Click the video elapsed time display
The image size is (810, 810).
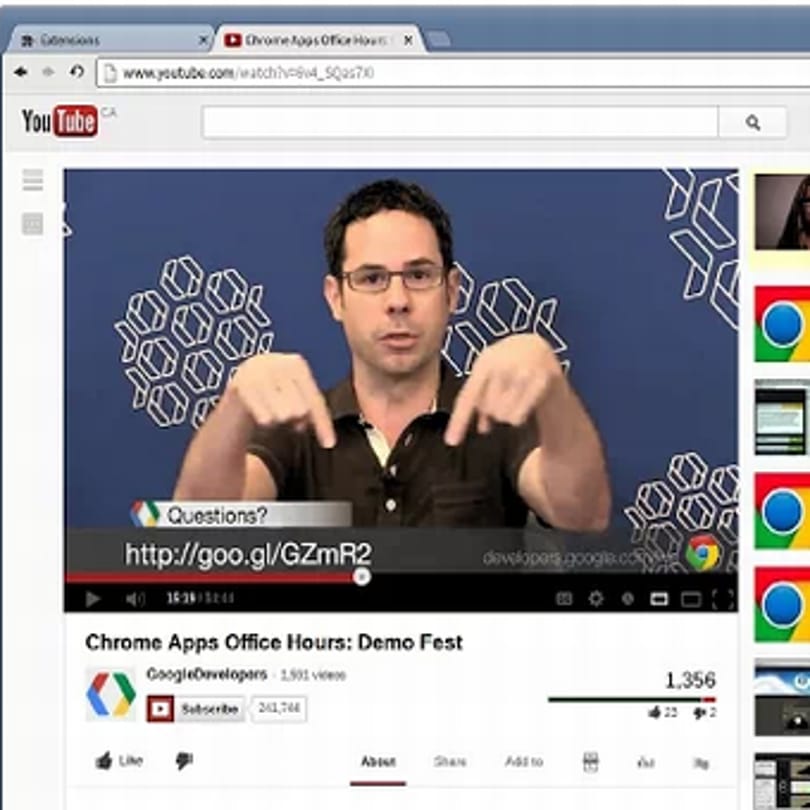tap(181, 598)
